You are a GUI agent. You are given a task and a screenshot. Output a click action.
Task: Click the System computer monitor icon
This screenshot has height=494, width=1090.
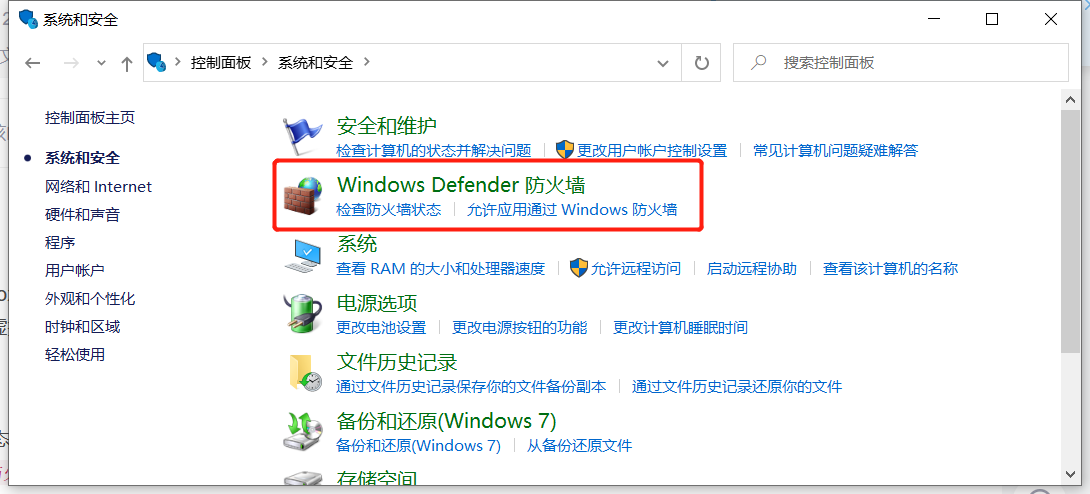click(303, 255)
